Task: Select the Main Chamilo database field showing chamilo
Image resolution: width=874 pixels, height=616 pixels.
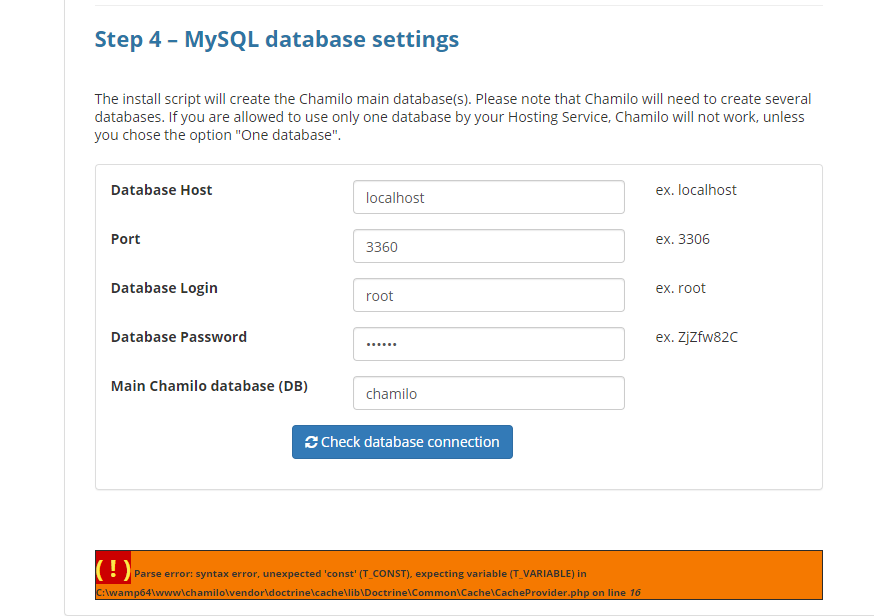Action: click(488, 393)
